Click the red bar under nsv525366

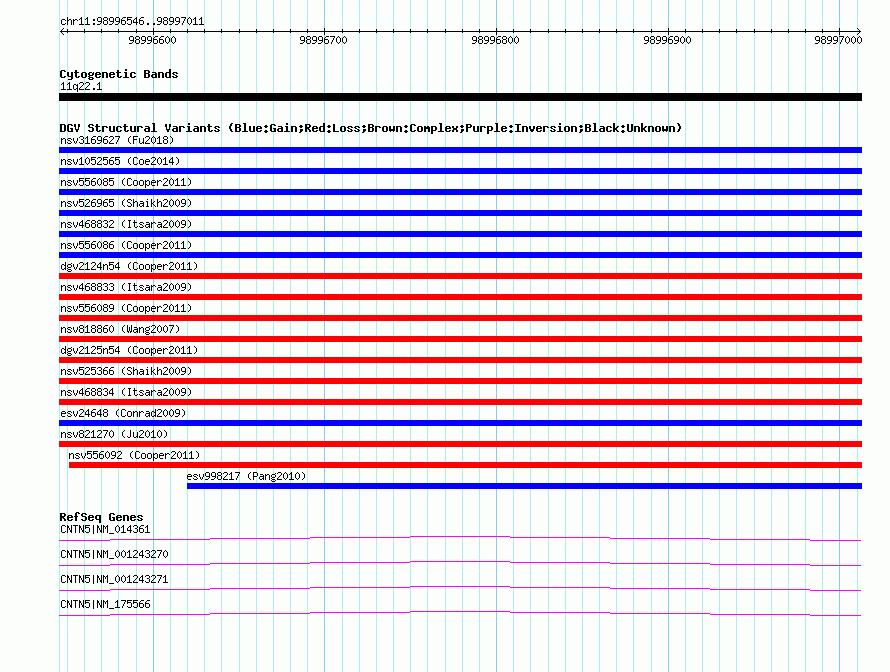click(460, 381)
